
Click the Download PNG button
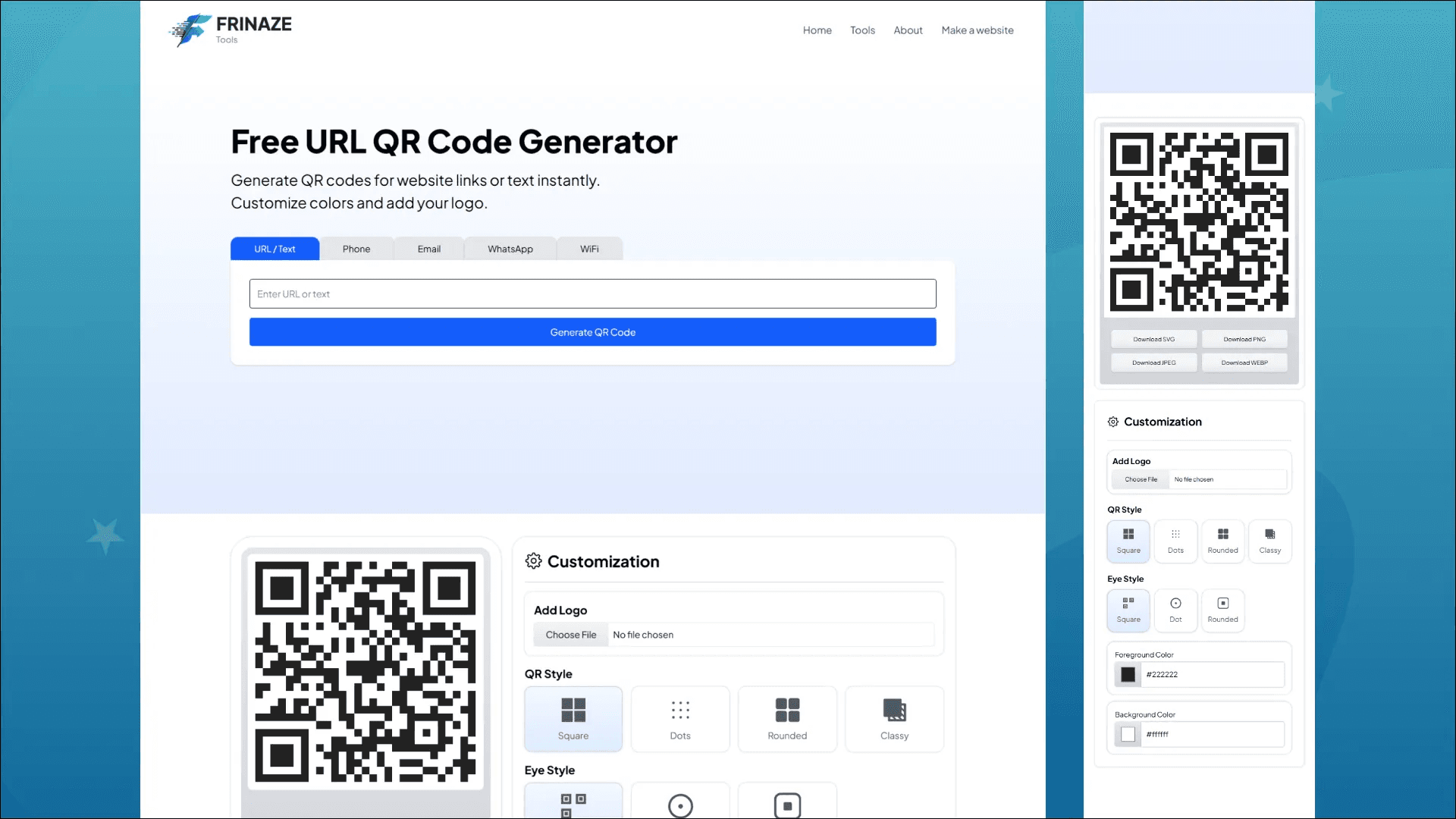(x=1244, y=339)
